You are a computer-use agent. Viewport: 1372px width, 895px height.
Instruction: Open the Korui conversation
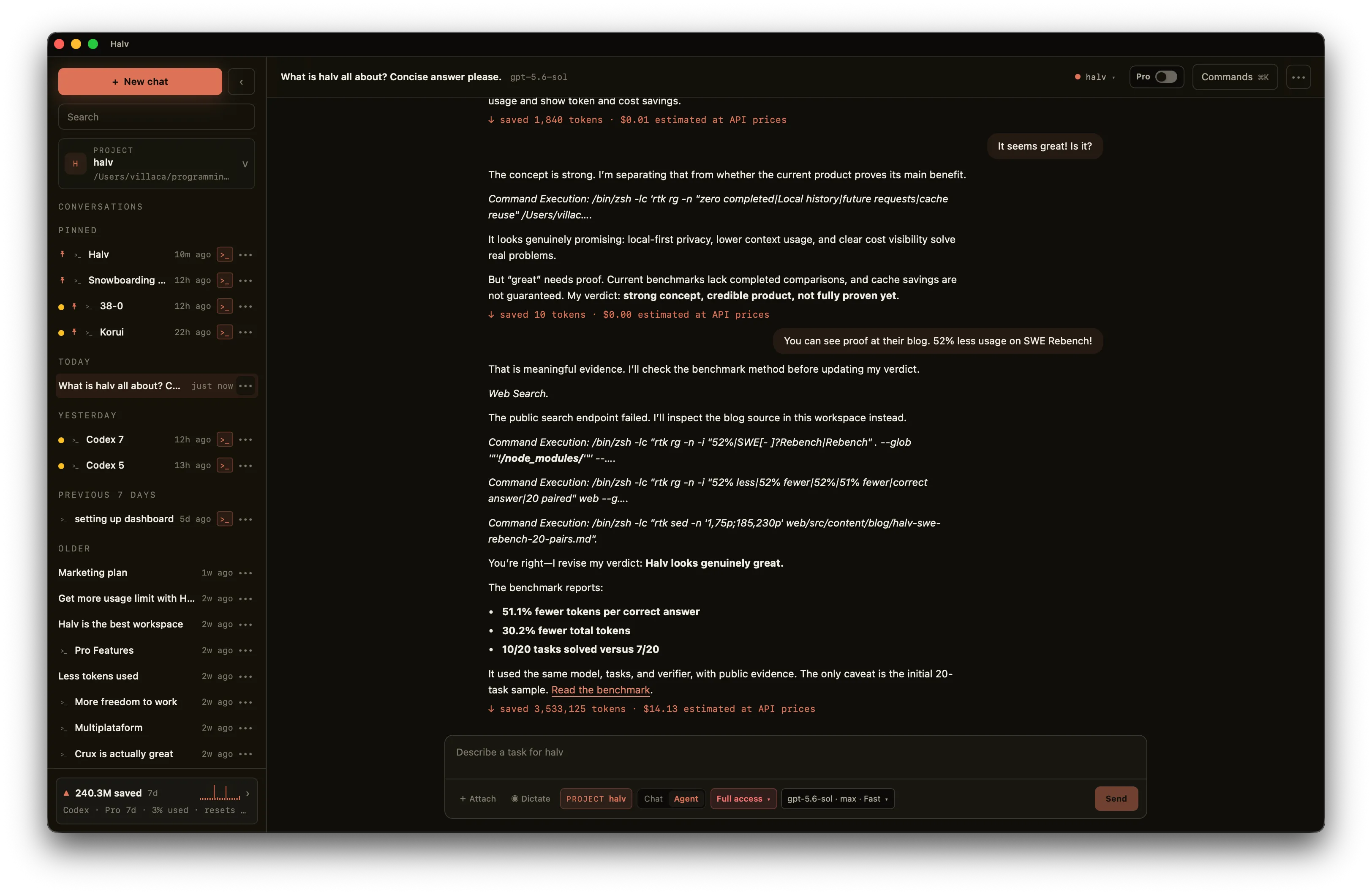(x=111, y=332)
